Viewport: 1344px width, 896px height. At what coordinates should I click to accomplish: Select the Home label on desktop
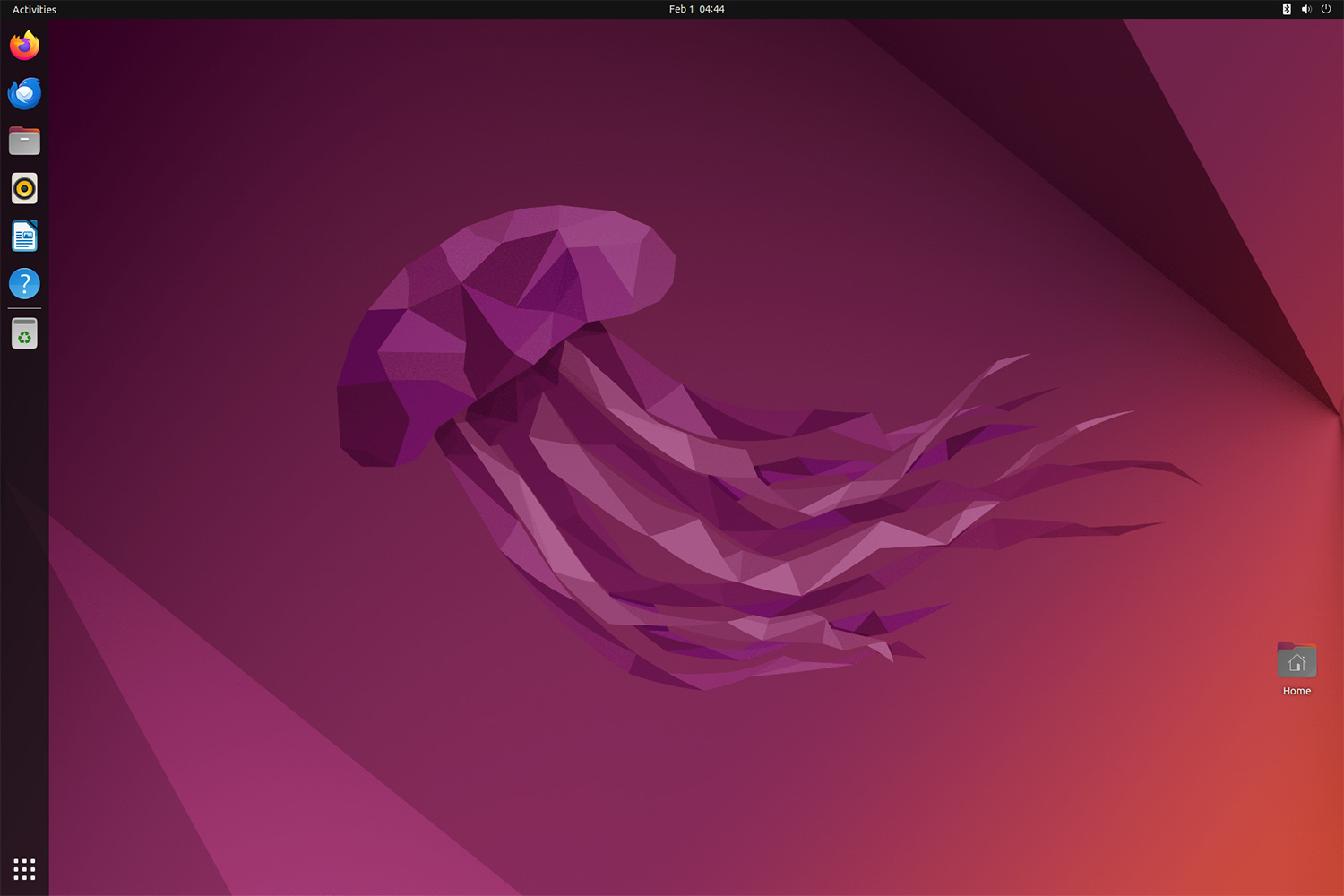pyautogui.click(x=1297, y=691)
